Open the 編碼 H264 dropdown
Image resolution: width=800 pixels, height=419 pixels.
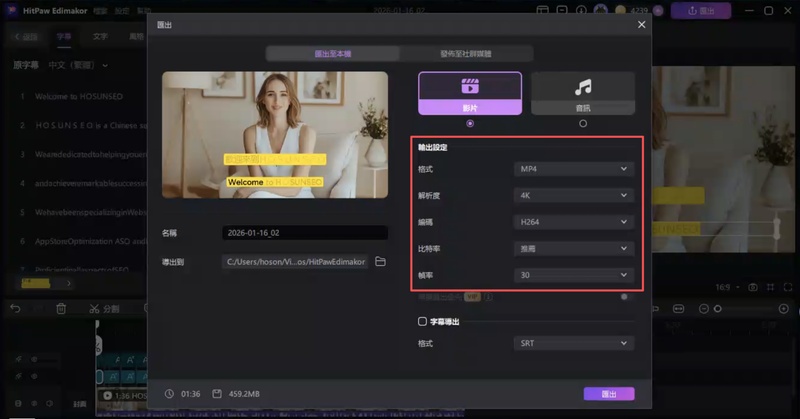coord(573,222)
